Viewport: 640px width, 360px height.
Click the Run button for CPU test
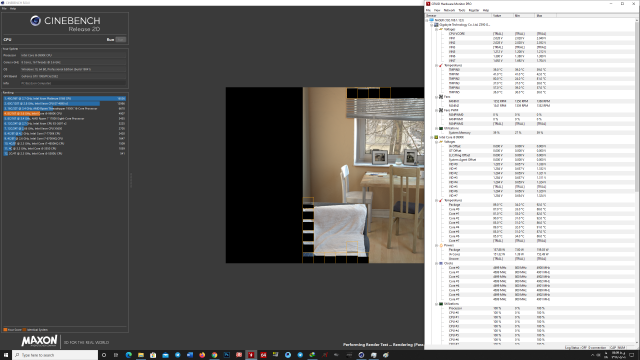pyautogui.click(x=110, y=40)
